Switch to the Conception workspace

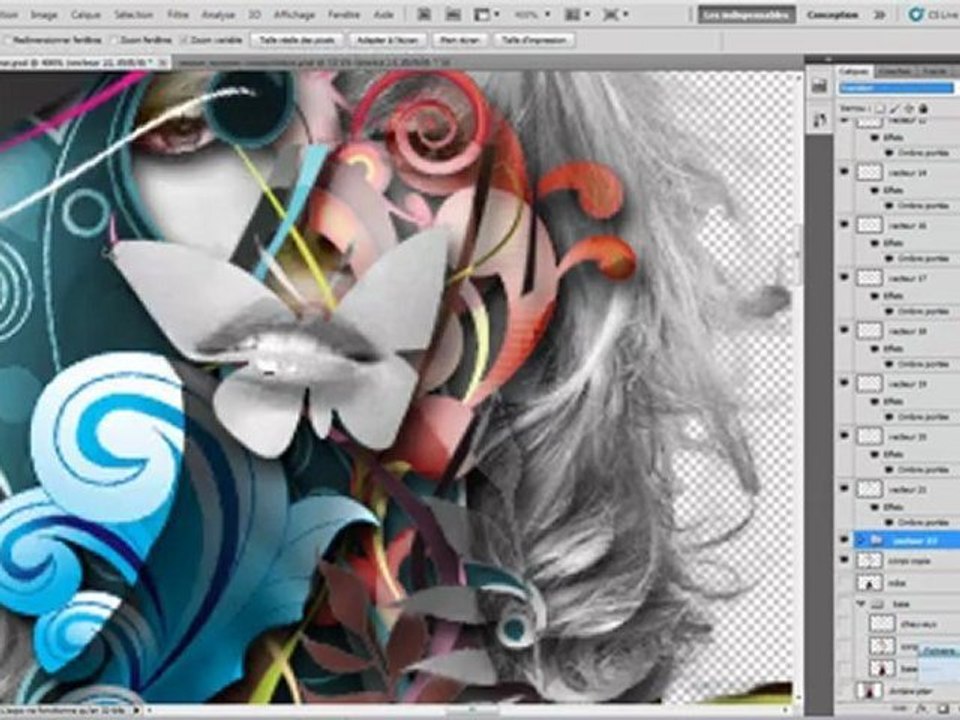point(831,15)
